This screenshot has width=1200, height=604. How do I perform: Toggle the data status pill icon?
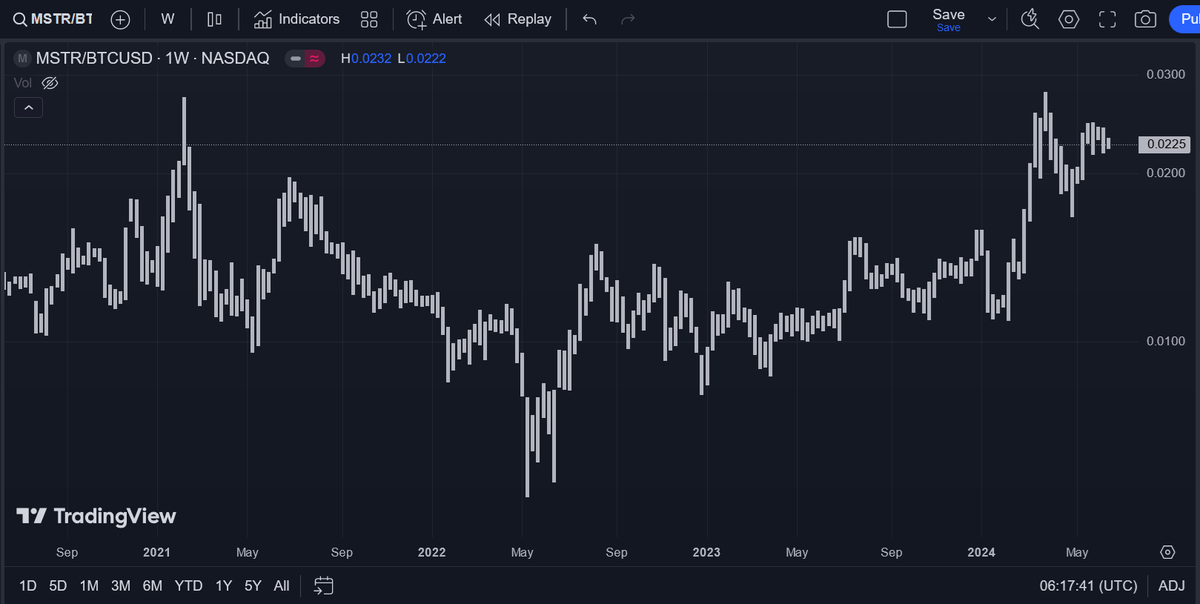coord(305,58)
